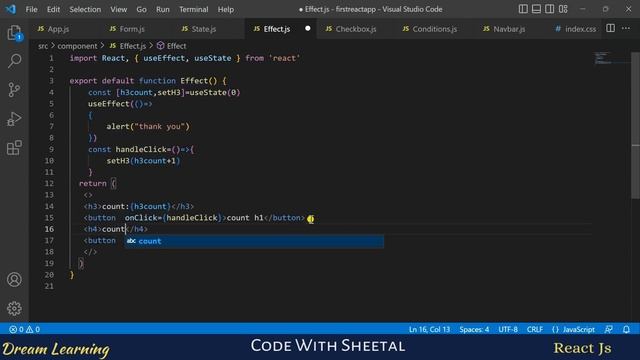Open the Edit menu
This screenshot has width=640, height=360.
pyautogui.click(x=53, y=9)
